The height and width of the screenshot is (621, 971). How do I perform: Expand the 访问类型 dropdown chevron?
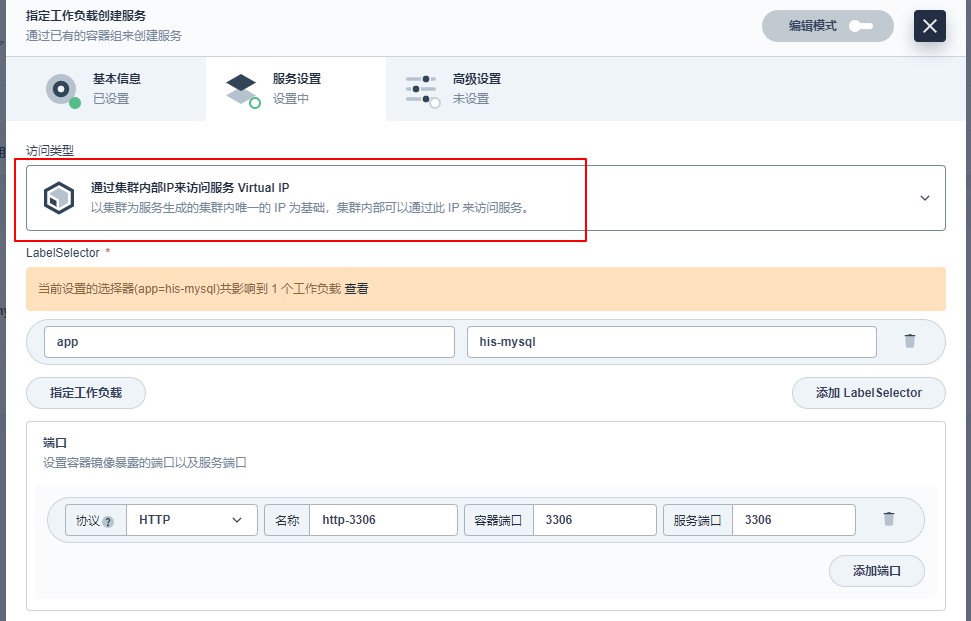click(925, 198)
